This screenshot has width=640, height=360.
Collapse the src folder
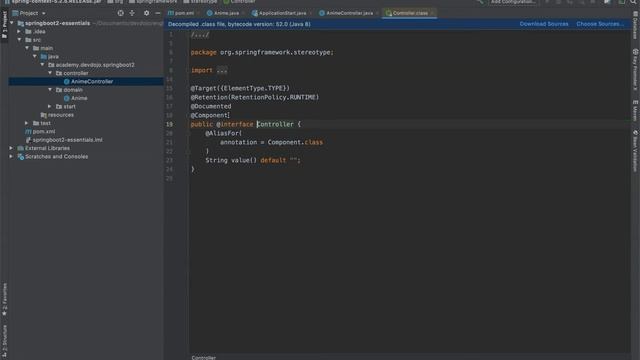pos(19,40)
